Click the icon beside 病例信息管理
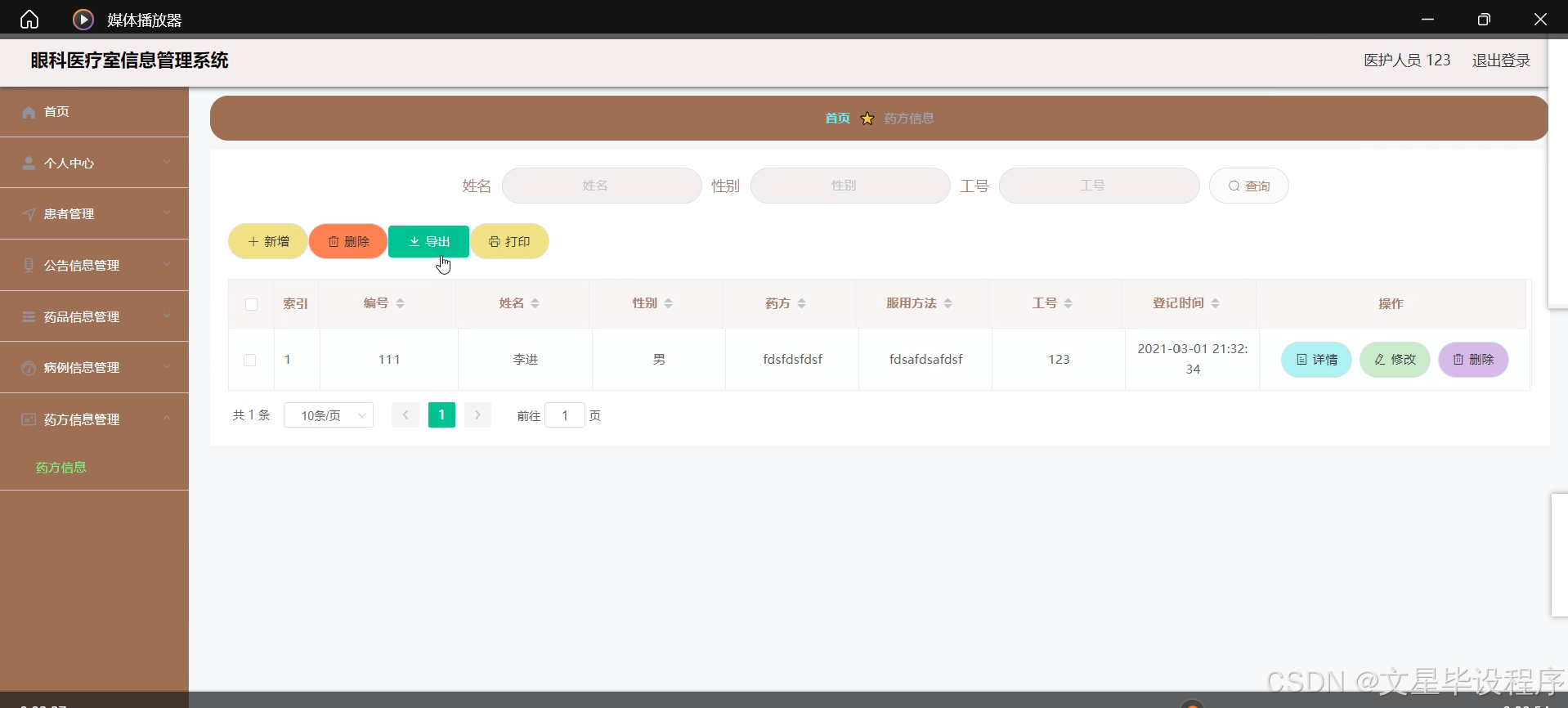This screenshot has height=708, width=1568. click(x=29, y=368)
